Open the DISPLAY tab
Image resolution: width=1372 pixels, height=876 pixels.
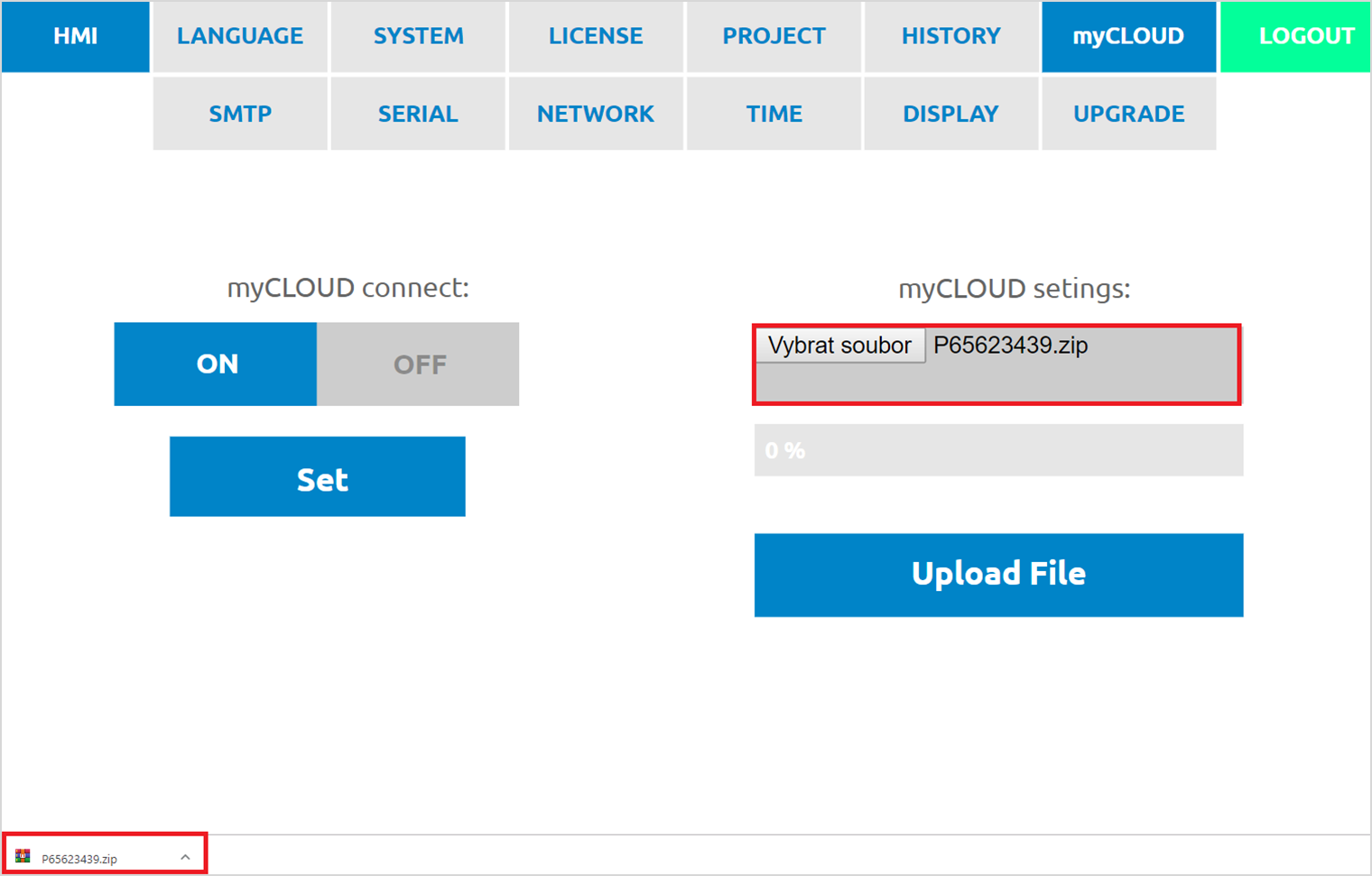pyautogui.click(x=951, y=114)
